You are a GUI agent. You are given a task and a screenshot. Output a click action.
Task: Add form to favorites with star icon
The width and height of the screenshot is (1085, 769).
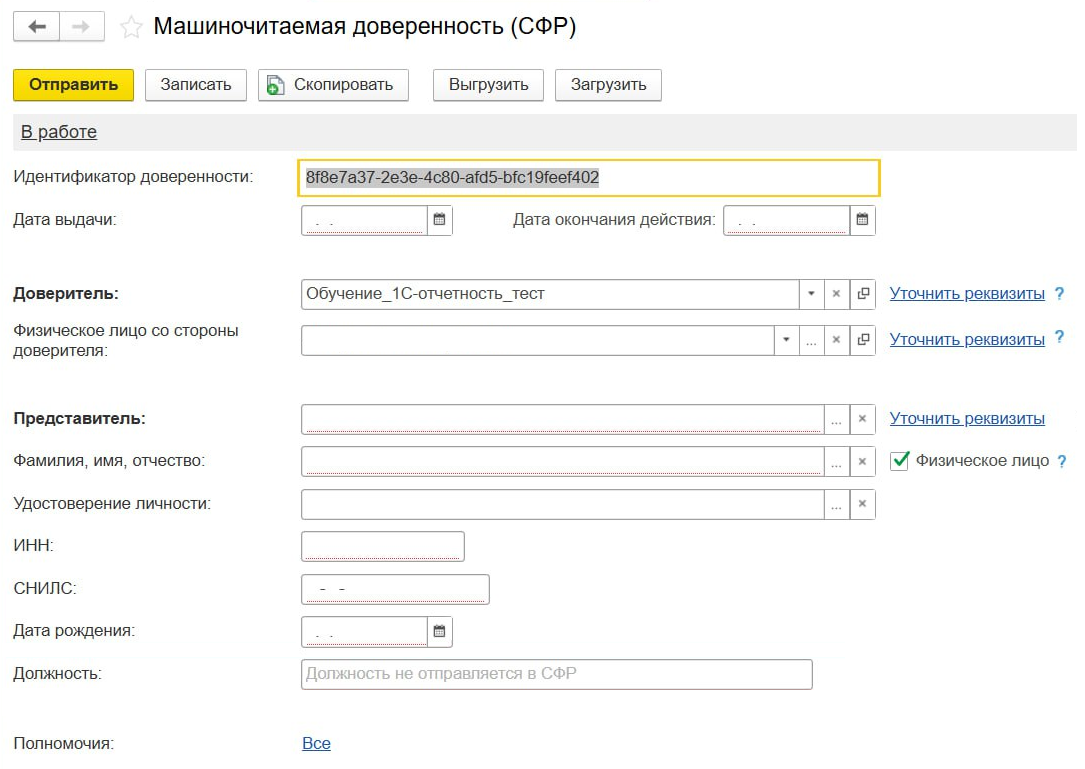[x=131, y=28]
